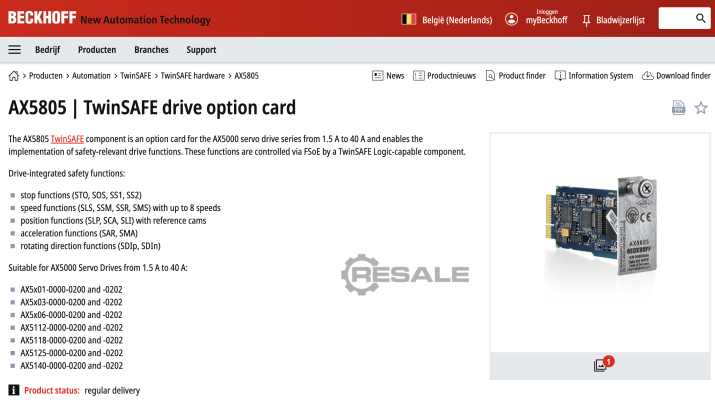Click 'position functions' list item
The height and width of the screenshot is (419, 715).
click(x=113, y=221)
